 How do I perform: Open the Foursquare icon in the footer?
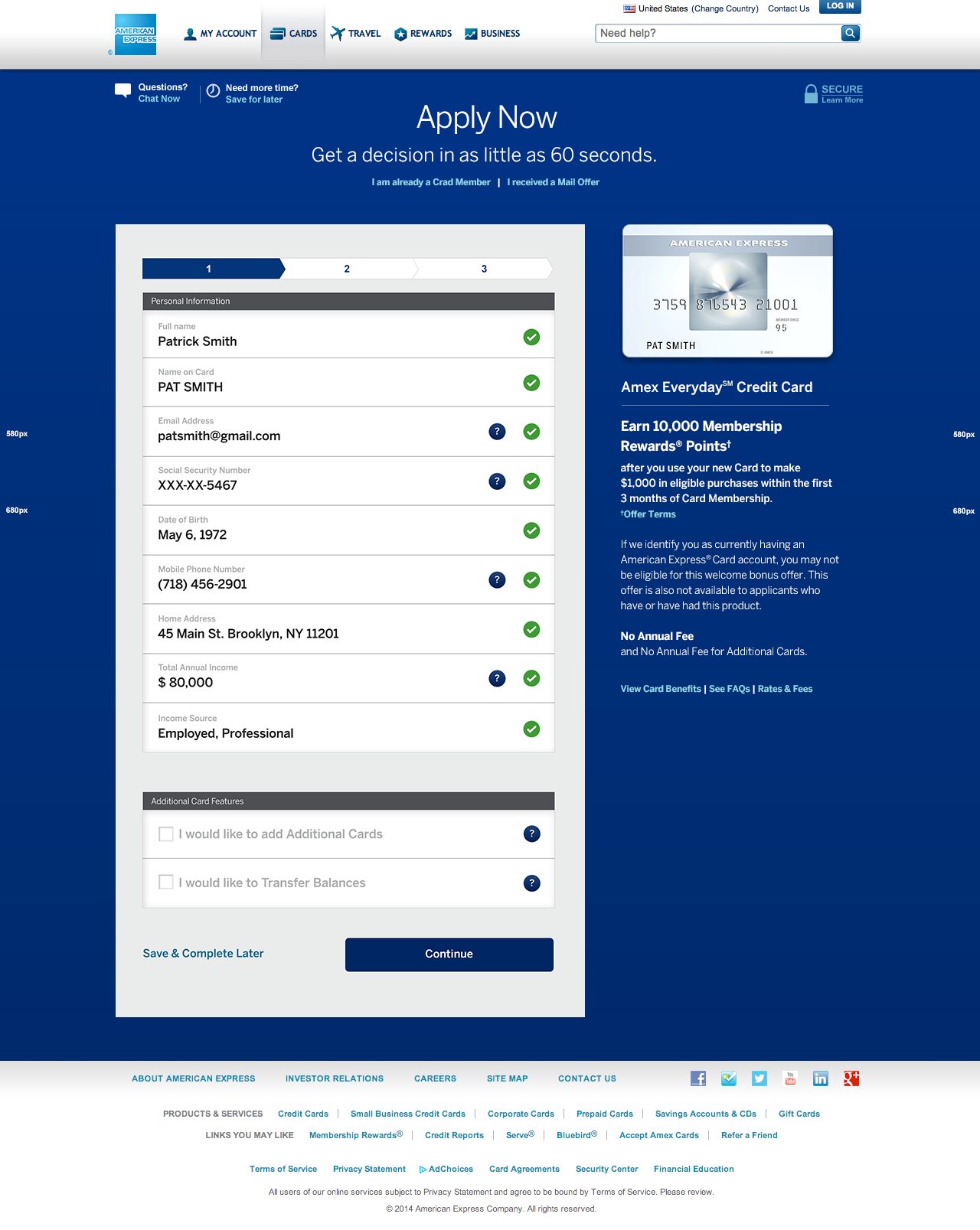click(729, 1078)
